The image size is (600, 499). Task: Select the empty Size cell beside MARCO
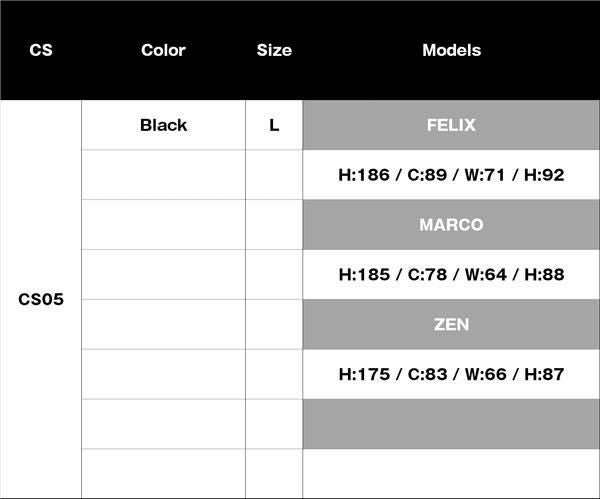pos(274,225)
